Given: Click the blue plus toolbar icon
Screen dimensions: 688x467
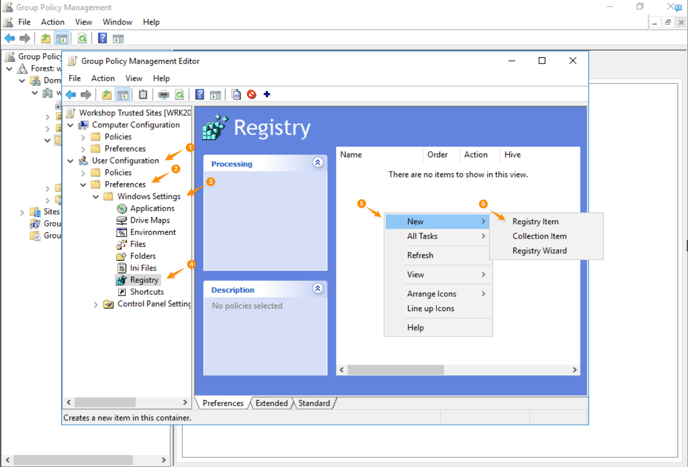Looking at the screenshot, I should coord(267,94).
